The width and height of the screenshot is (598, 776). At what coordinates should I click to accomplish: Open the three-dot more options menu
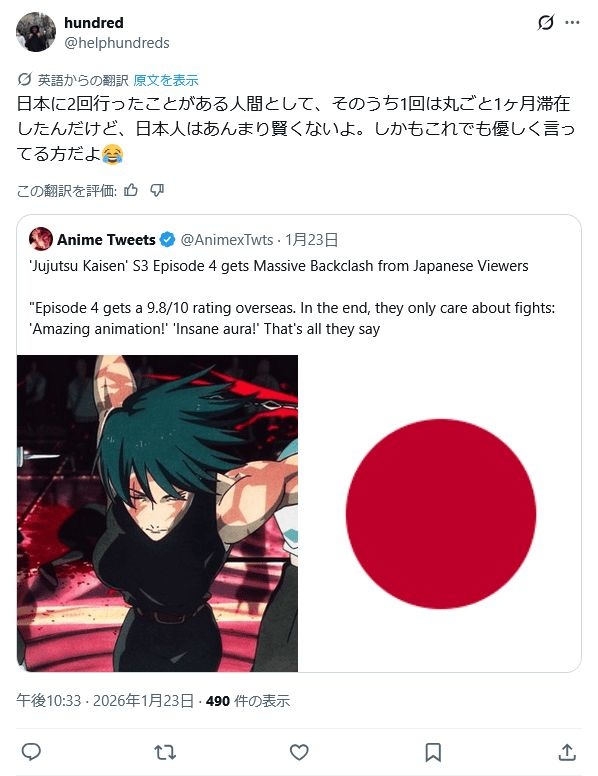coord(572,23)
